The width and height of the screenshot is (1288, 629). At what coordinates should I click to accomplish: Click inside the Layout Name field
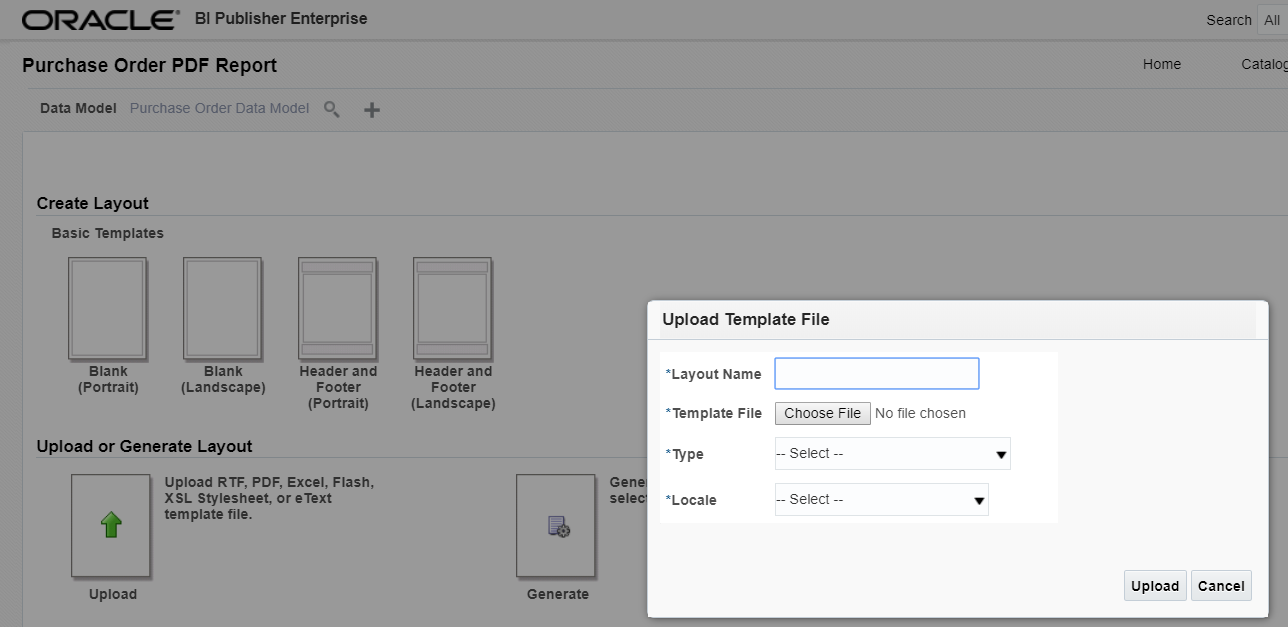pyautogui.click(x=876, y=373)
